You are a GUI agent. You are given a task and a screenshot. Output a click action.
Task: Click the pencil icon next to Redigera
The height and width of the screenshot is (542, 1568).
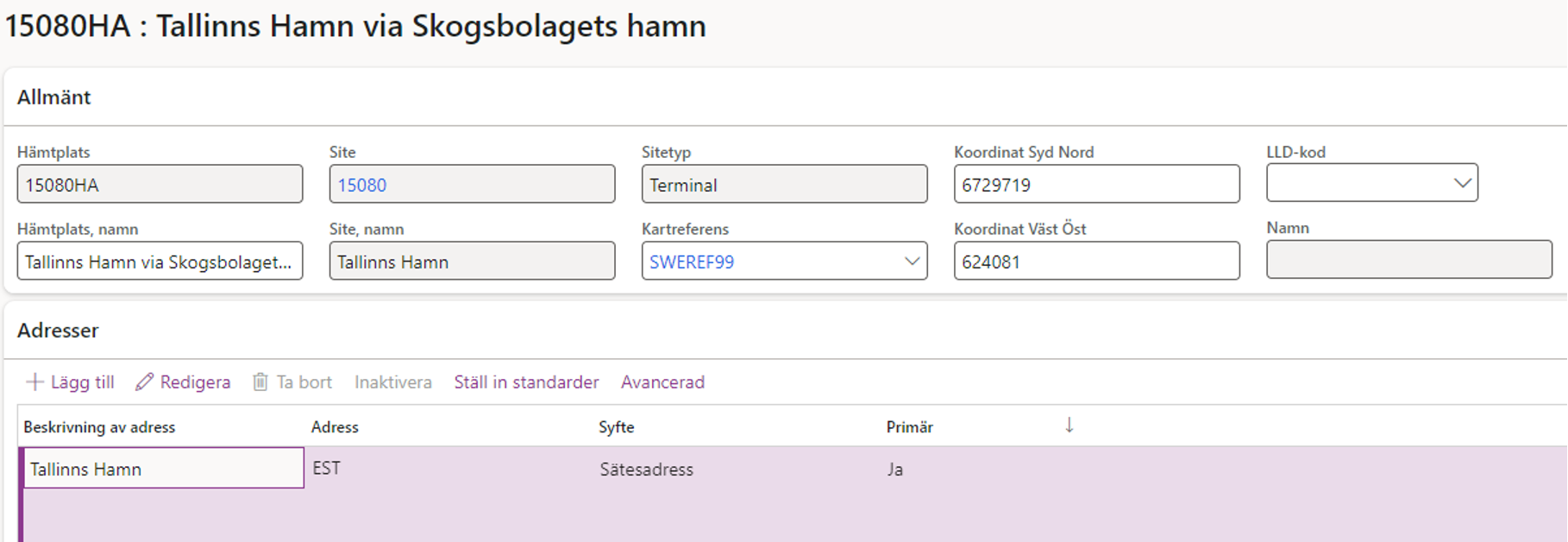coord(144,381)
